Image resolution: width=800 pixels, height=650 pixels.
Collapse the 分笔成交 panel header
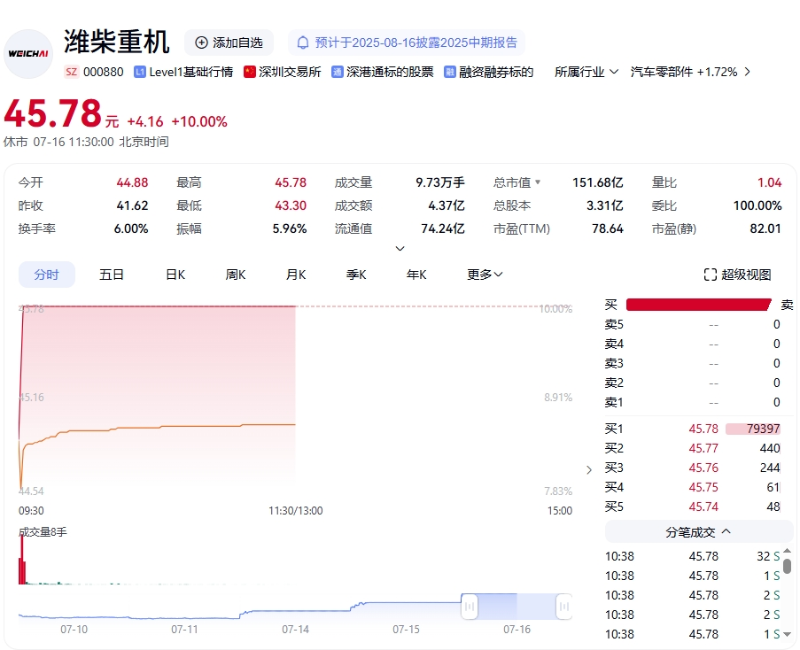pos(698,532)
